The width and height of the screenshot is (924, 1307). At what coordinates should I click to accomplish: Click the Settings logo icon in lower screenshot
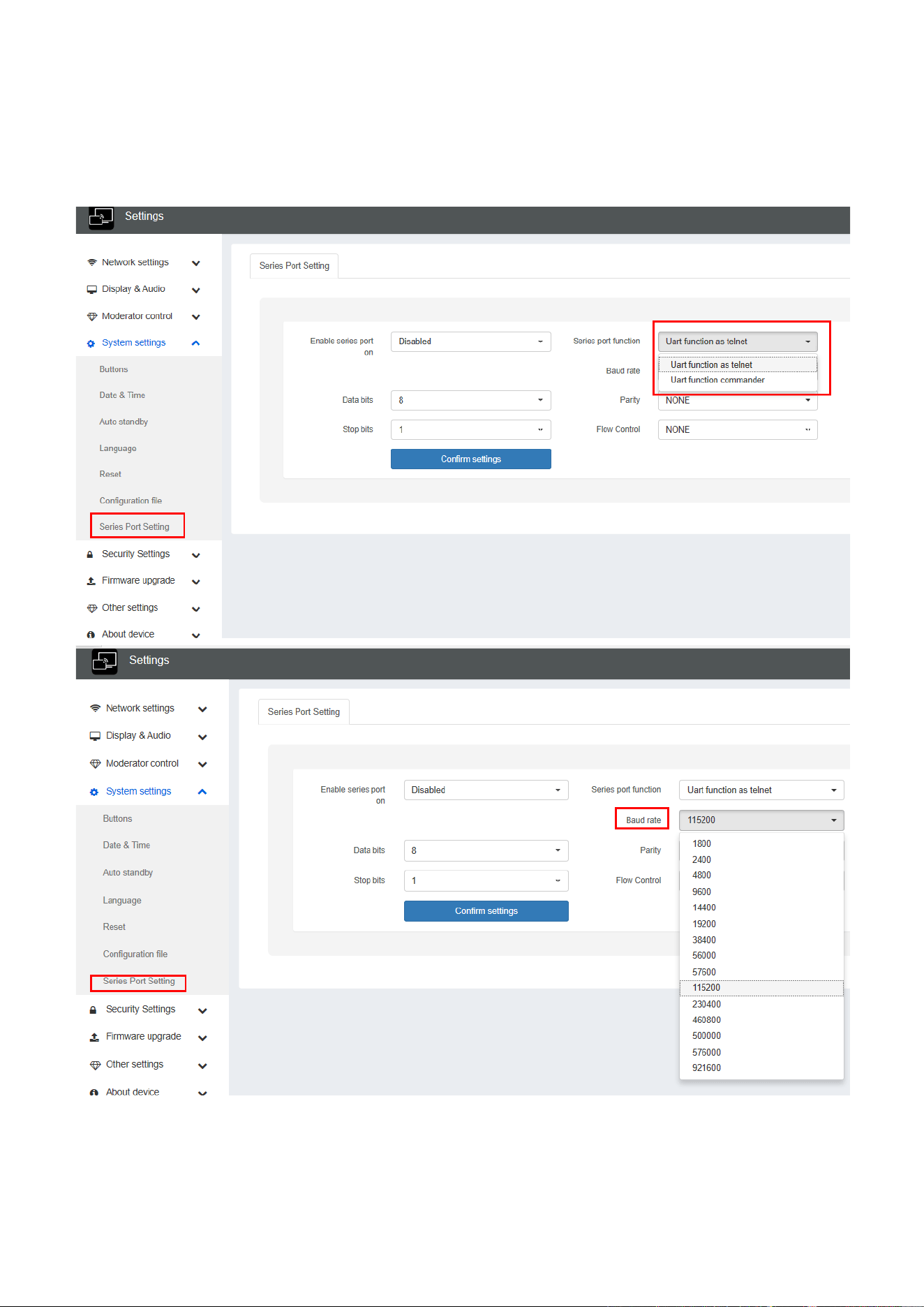coord(105,661)
